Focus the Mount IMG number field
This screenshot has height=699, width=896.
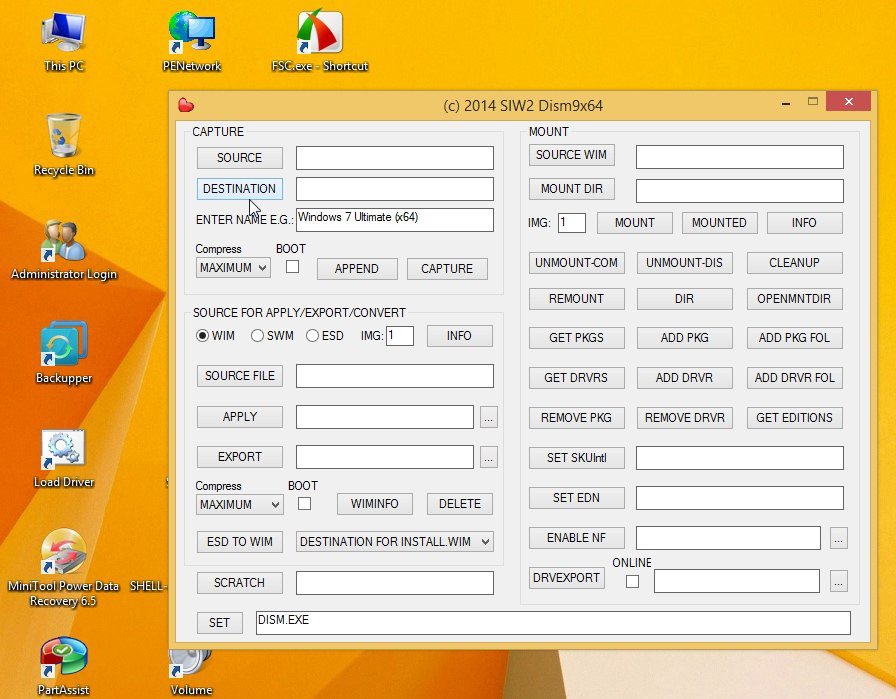(571, 223)
